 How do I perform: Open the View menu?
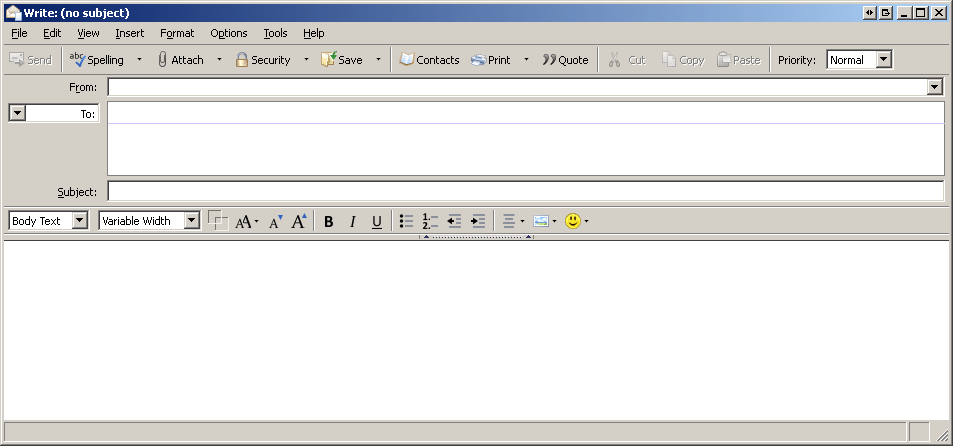pos(88,33)
